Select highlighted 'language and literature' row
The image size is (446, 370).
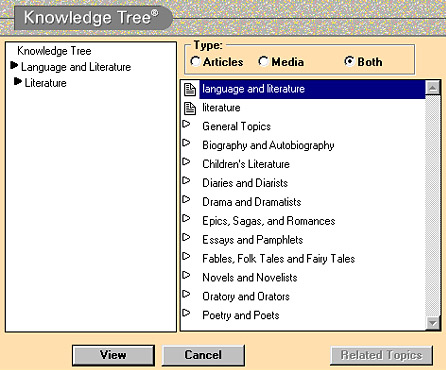[312, 89]
